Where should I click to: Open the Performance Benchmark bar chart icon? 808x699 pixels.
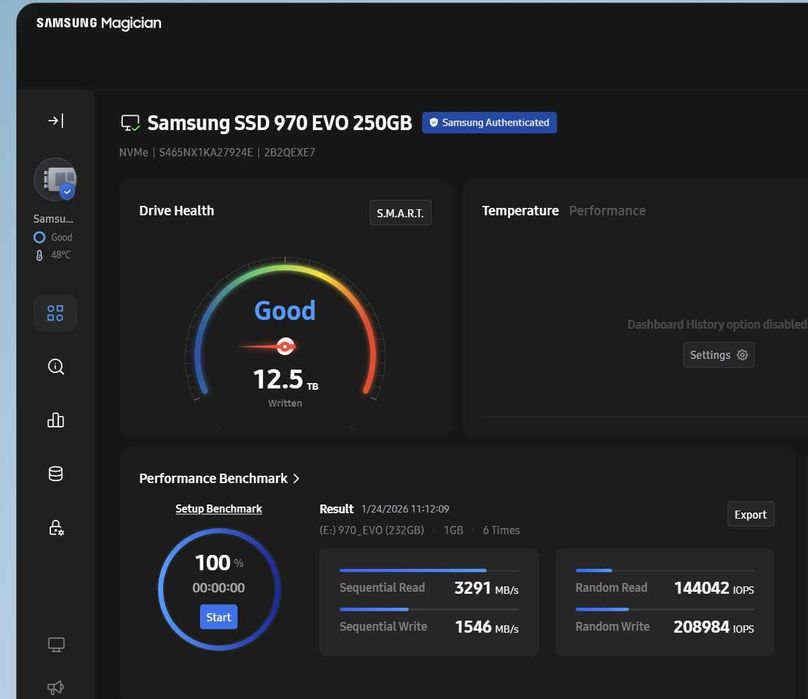pyautogui.click(x=56, y=420)
